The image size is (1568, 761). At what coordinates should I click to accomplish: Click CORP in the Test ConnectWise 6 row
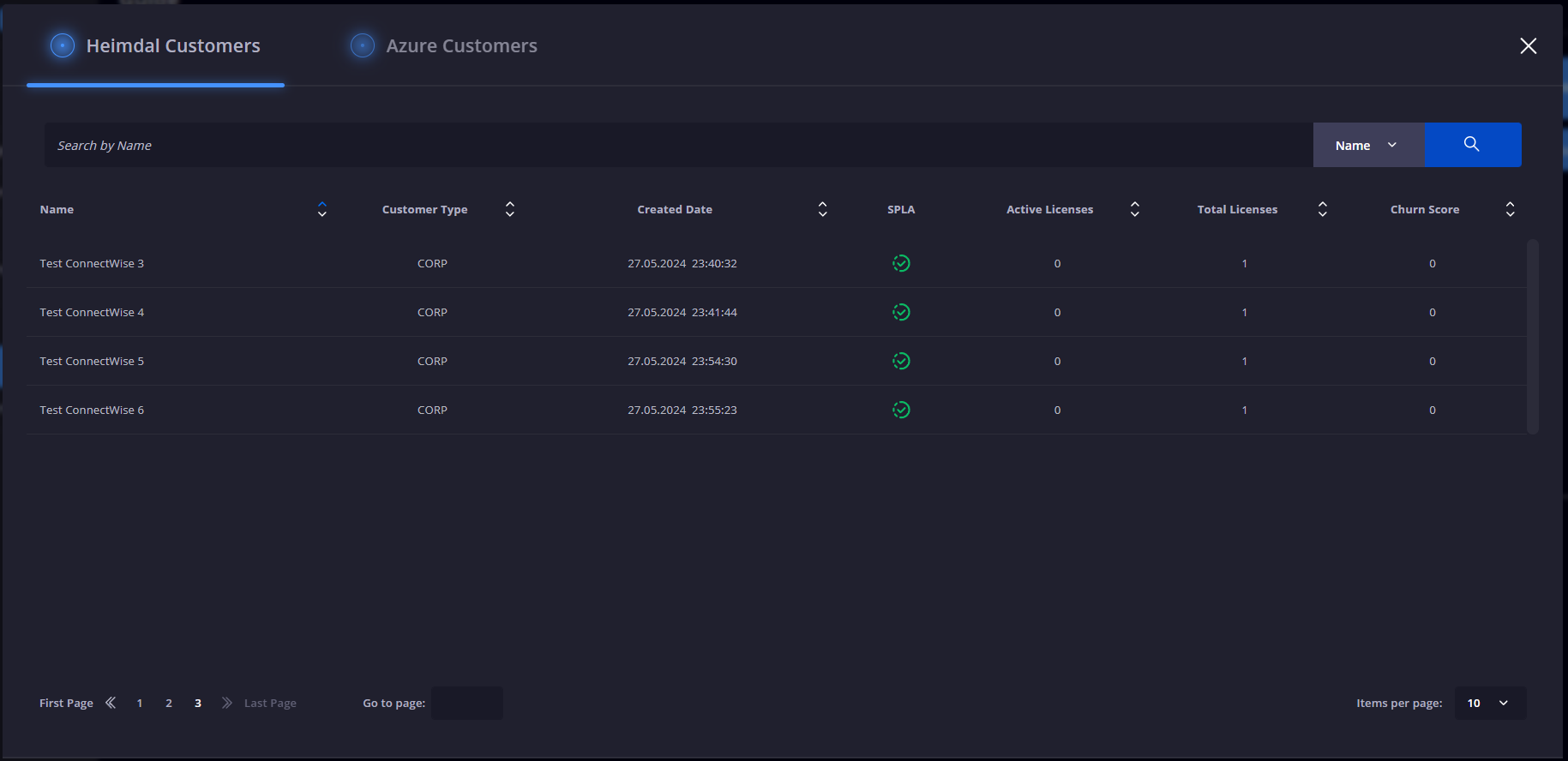pyautogui.click(x=432, y=410)
